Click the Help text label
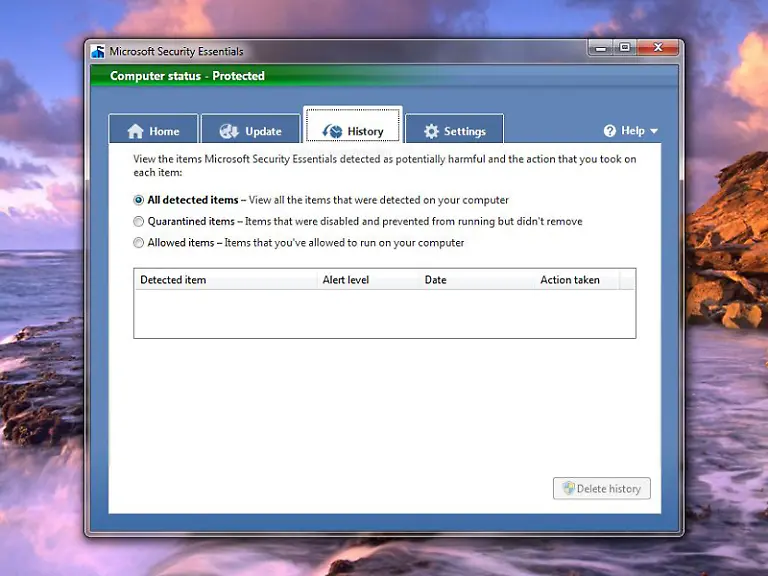The width and height of the screenshot is (768, 576). coord(633,131)
